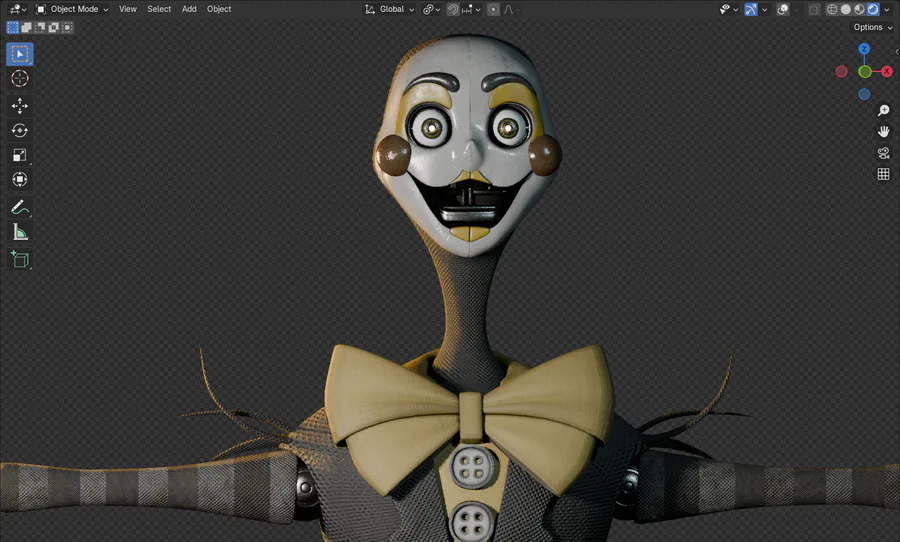Switch to Rendered viewport shading
The image size is (900, 542).
873,9
